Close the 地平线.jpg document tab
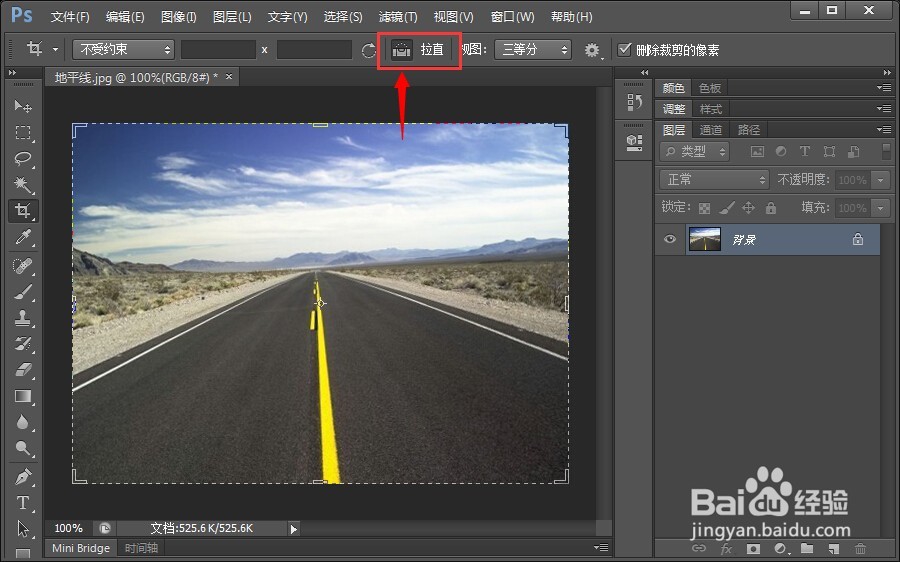Image resolution: width=900 pixels, height=562 pixels. click(x=228, y=76)
